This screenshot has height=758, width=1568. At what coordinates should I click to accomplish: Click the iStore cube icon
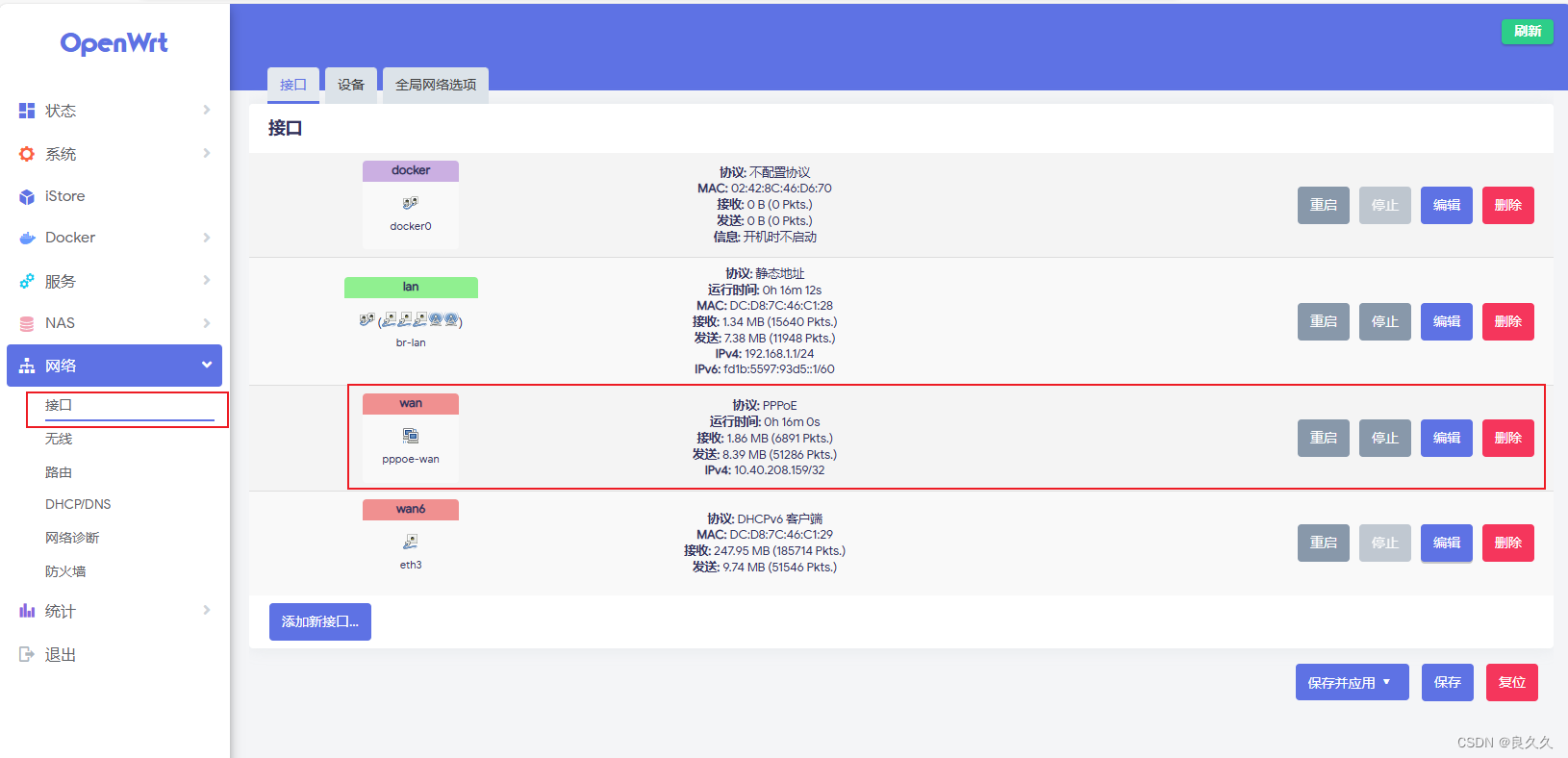[27, 196]
